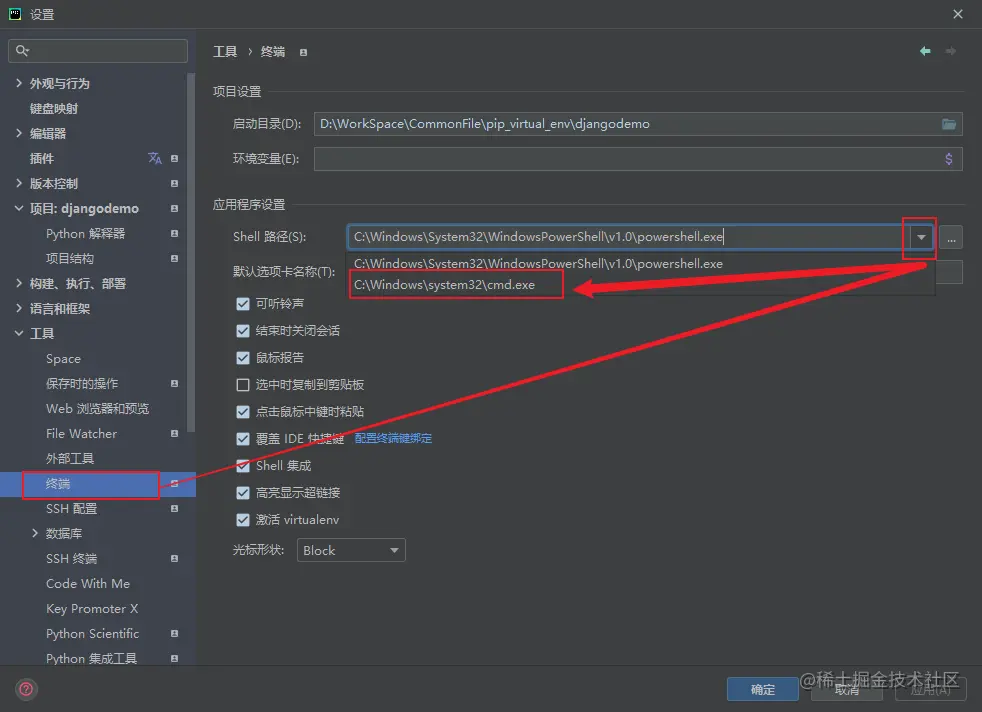Click the settings search input field
Image resolution: width=982 pixels, height=712 pixels.
98,51
